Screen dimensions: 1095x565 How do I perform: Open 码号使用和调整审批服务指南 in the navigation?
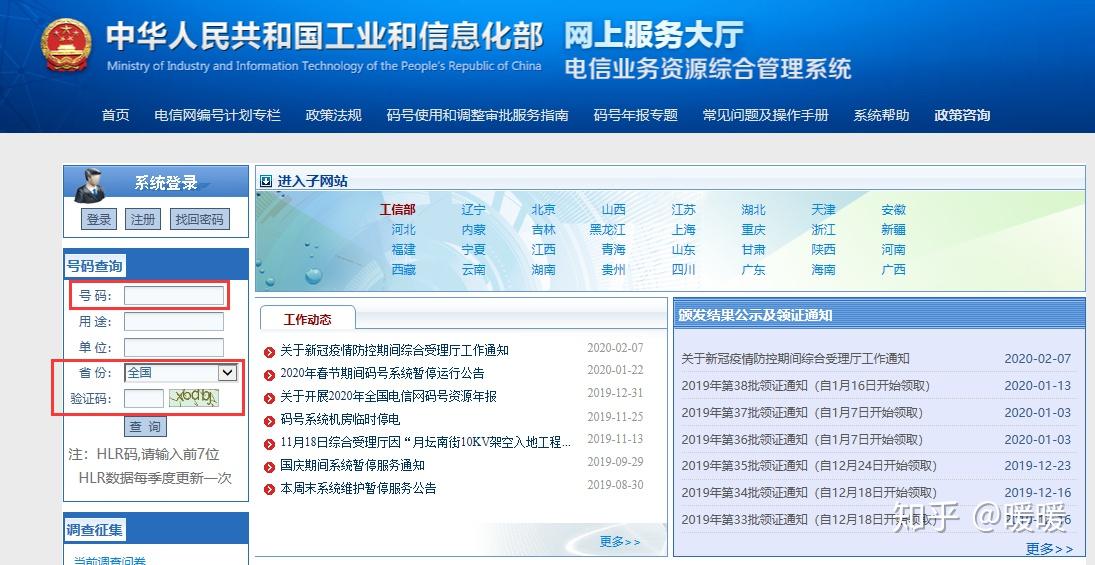coord(478,115)
